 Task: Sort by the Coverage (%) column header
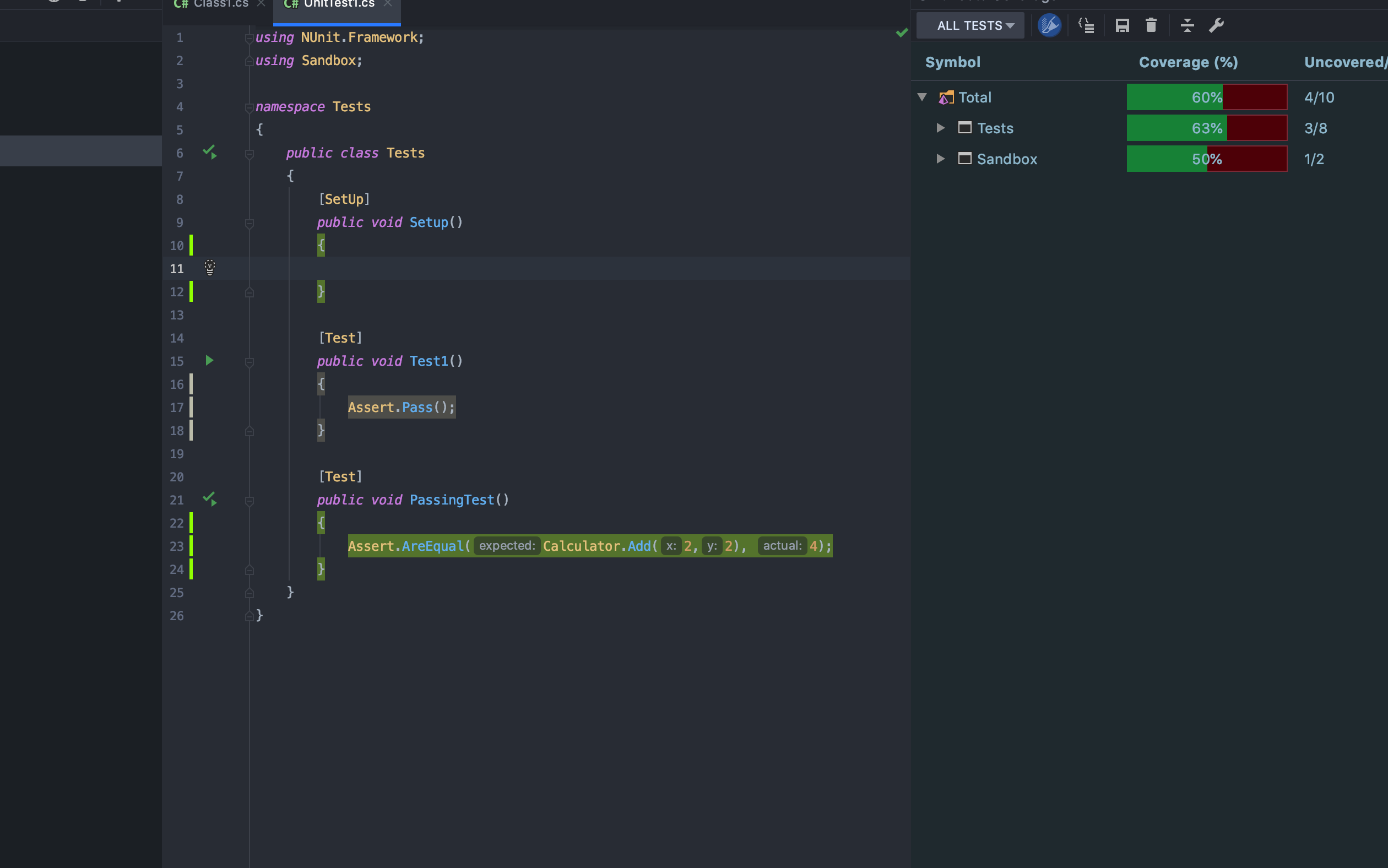click(1188, 62)
